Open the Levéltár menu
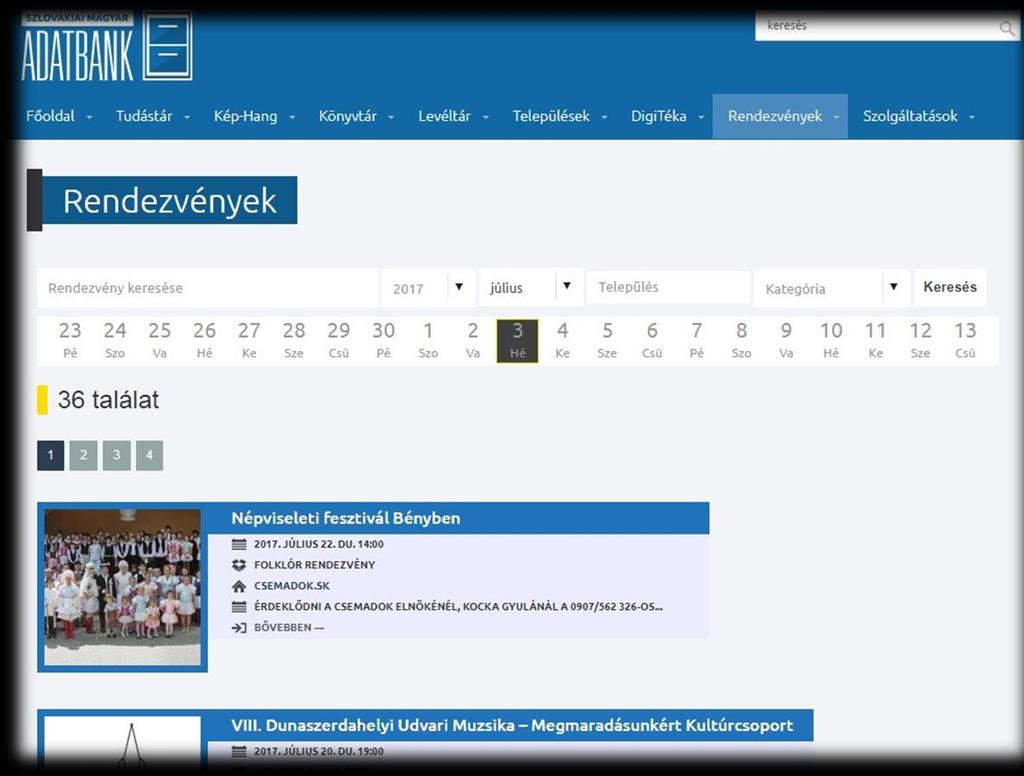The height and width of the screenshot is (776, 1024). click(453, 116)
